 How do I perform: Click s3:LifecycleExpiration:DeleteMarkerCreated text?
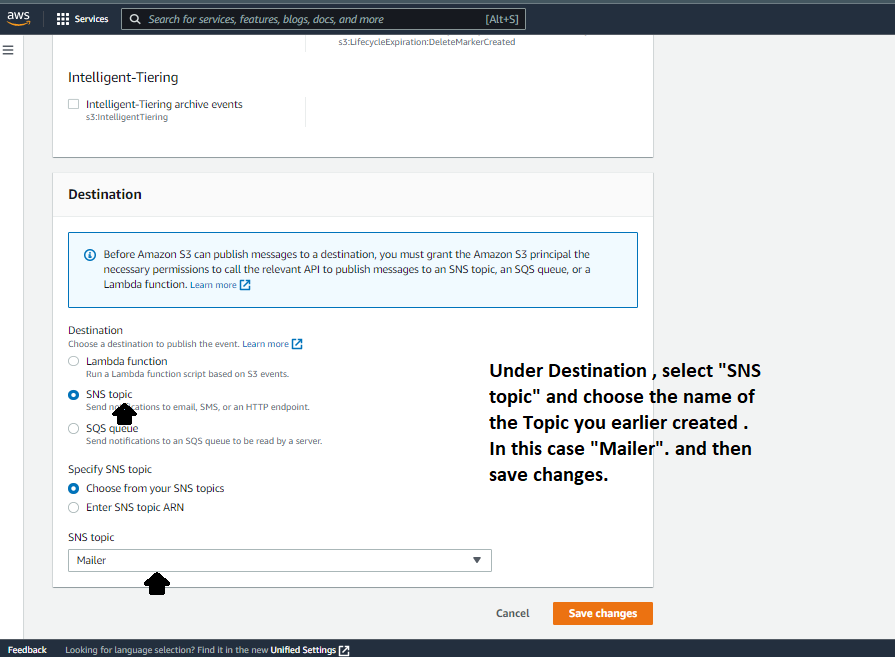[427, 42]
